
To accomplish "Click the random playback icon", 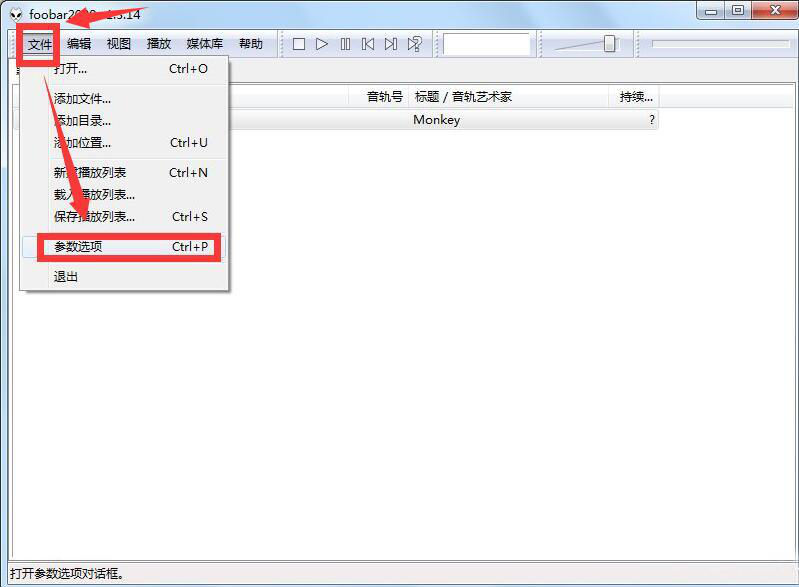I will (x=414, y=44).
